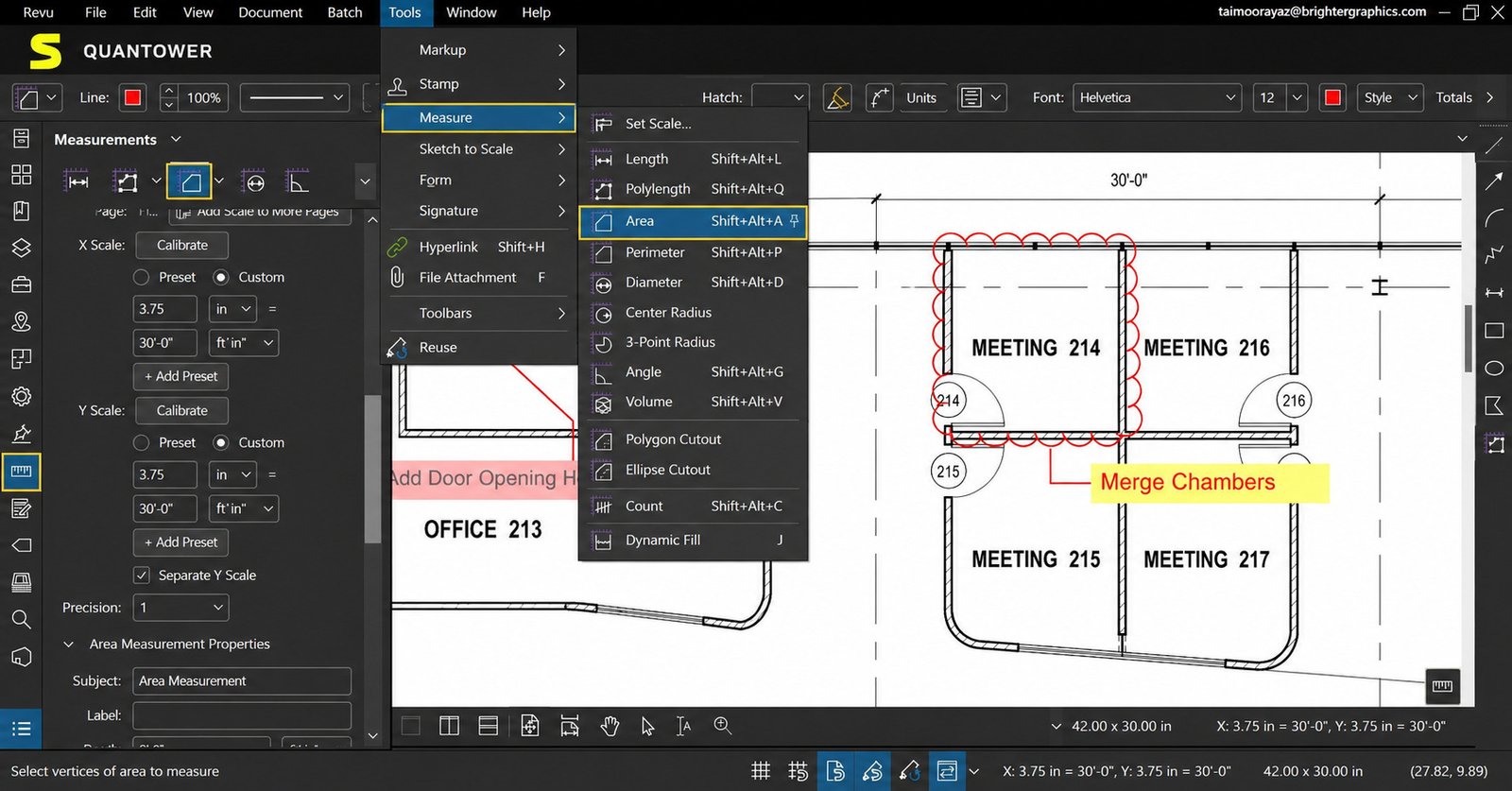Image resolution: width=1512 pixels, height=791 pixels.
Task: Toggle split view horizontal icon
Action: [489, 726]
